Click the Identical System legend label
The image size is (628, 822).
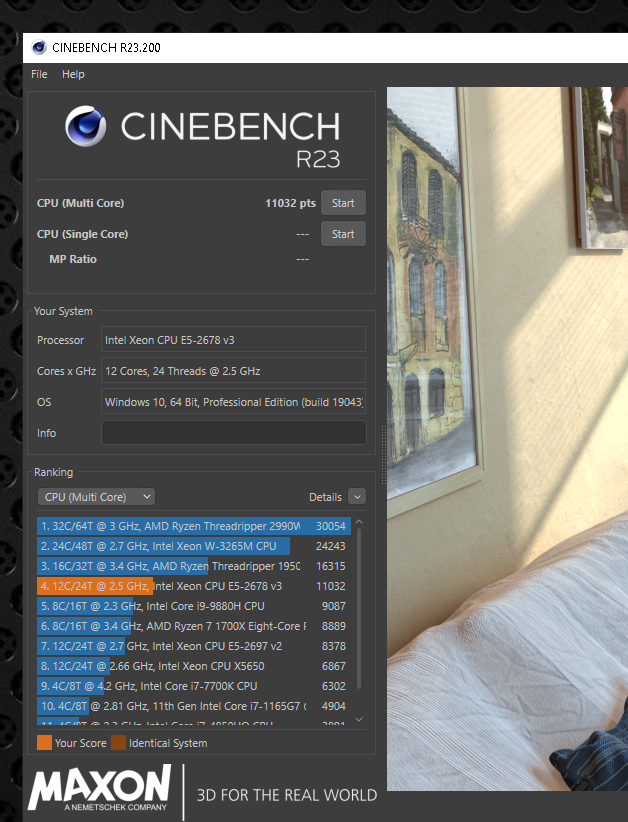point(168,743)
